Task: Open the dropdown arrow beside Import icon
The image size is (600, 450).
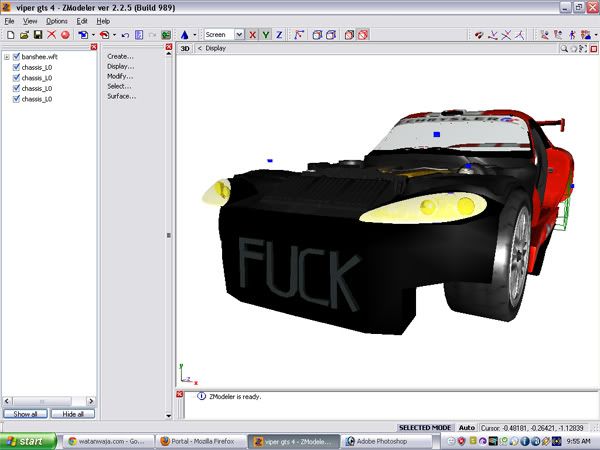Action: click(93, 35)
